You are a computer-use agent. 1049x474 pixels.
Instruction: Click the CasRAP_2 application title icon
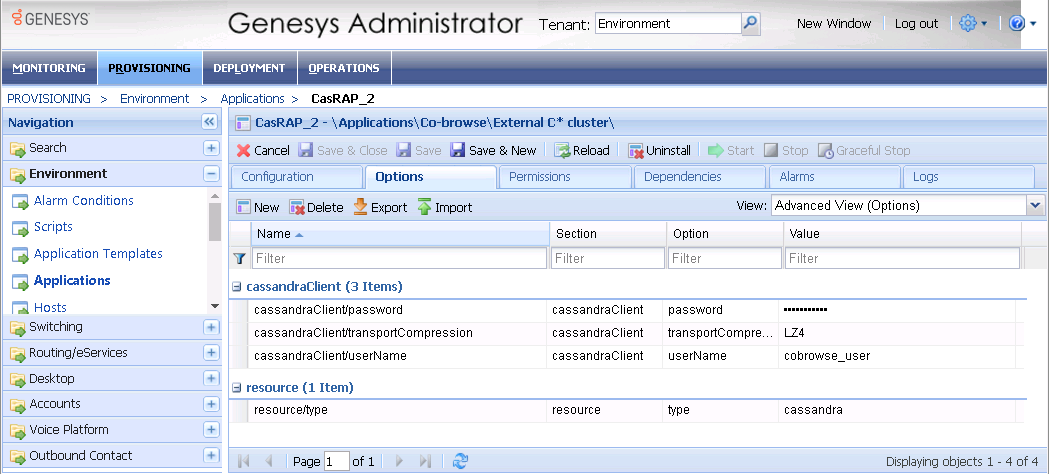[244, 123]
